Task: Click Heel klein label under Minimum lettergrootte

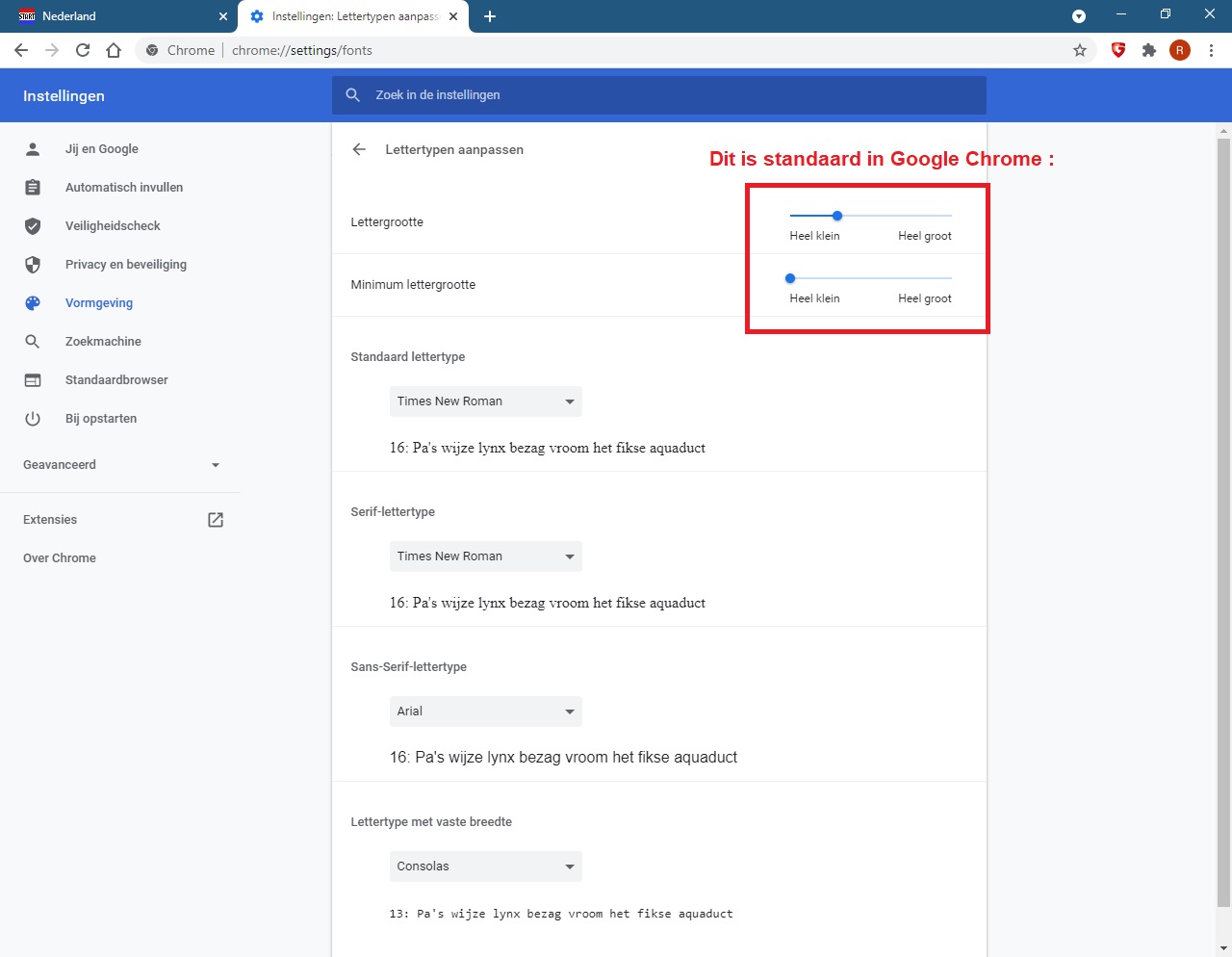Action: [814, 298]
